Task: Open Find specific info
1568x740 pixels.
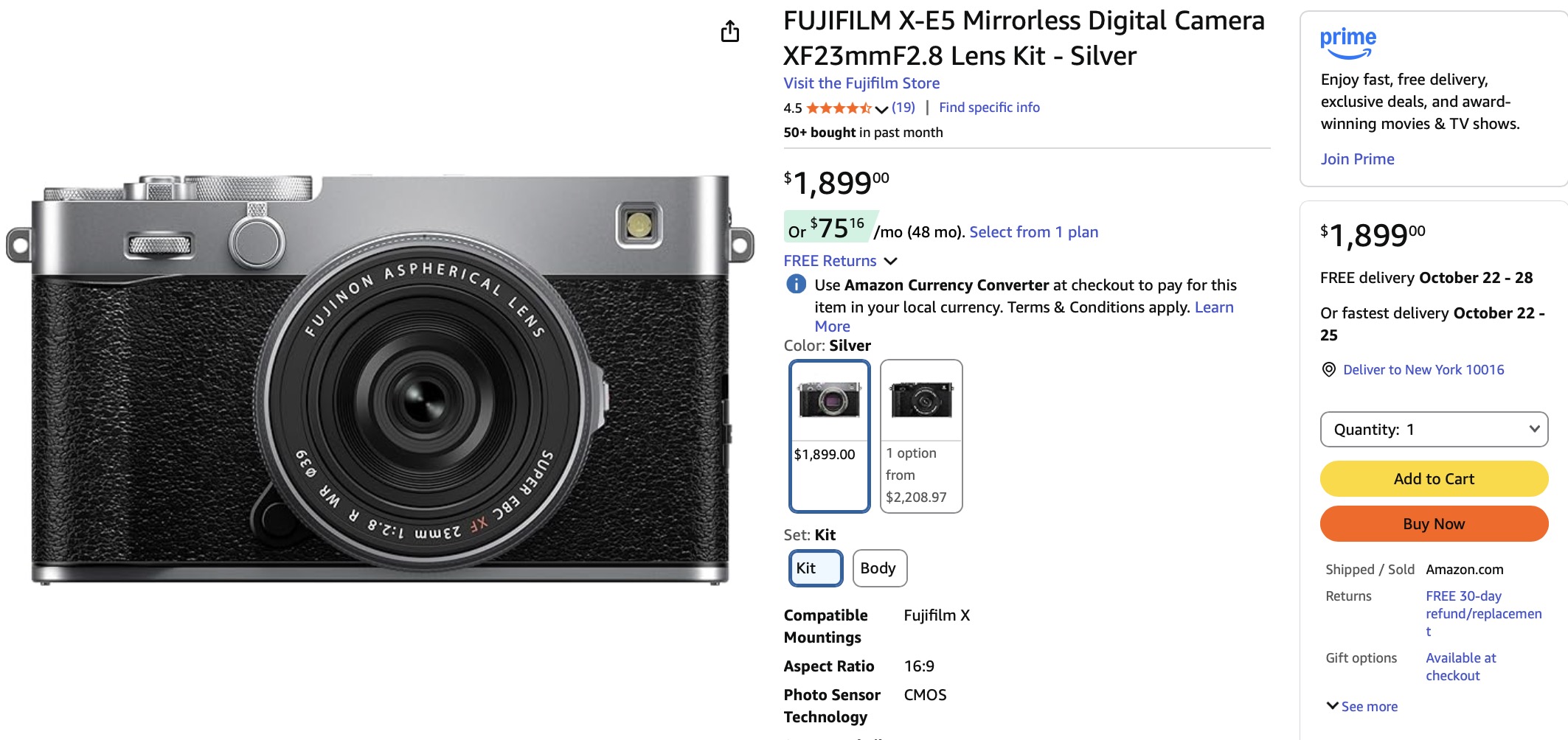Action: [989, 107]
